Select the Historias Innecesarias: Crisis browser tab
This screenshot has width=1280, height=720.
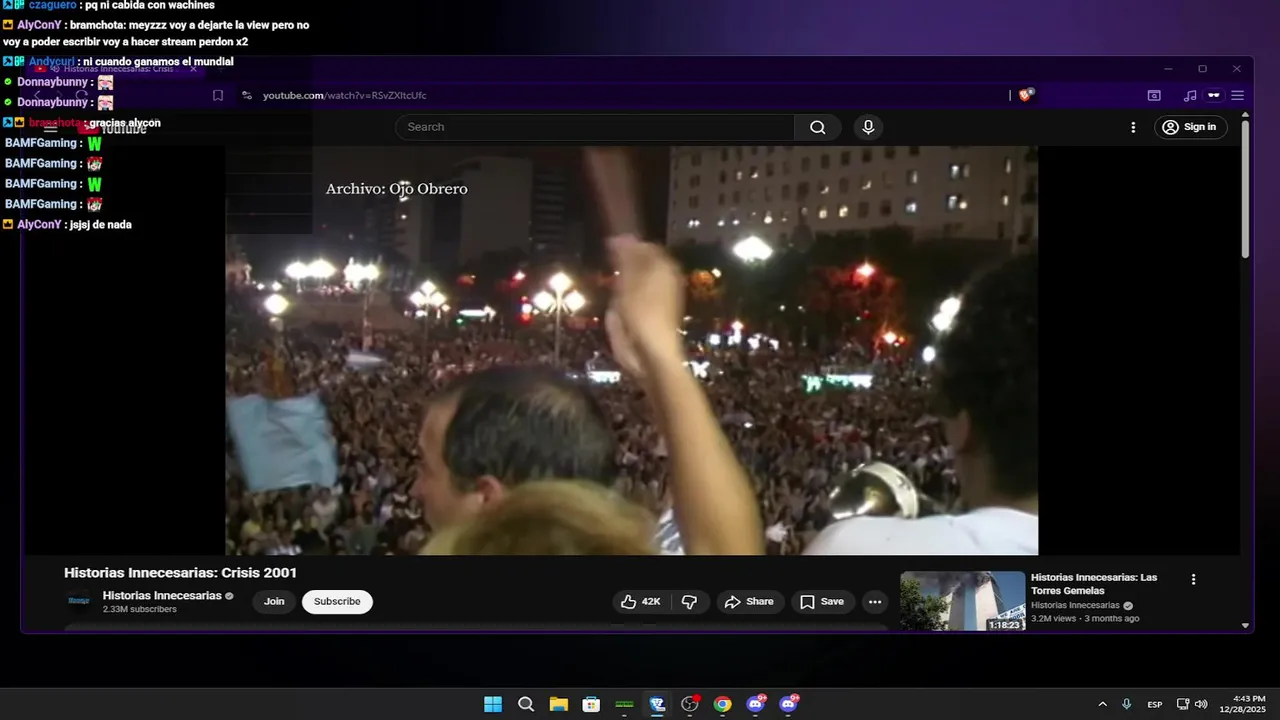click(118, 69)
